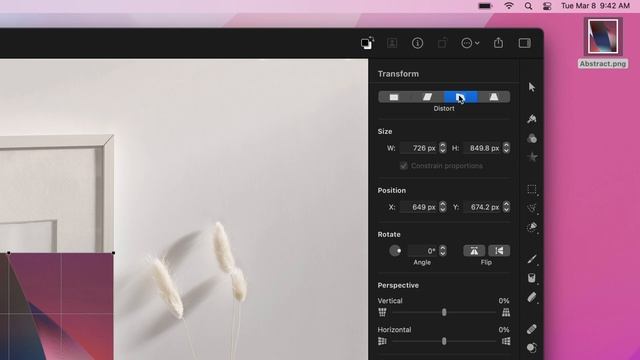Select the Arrange arrow tool in sidebar

[x=531, y=87]
